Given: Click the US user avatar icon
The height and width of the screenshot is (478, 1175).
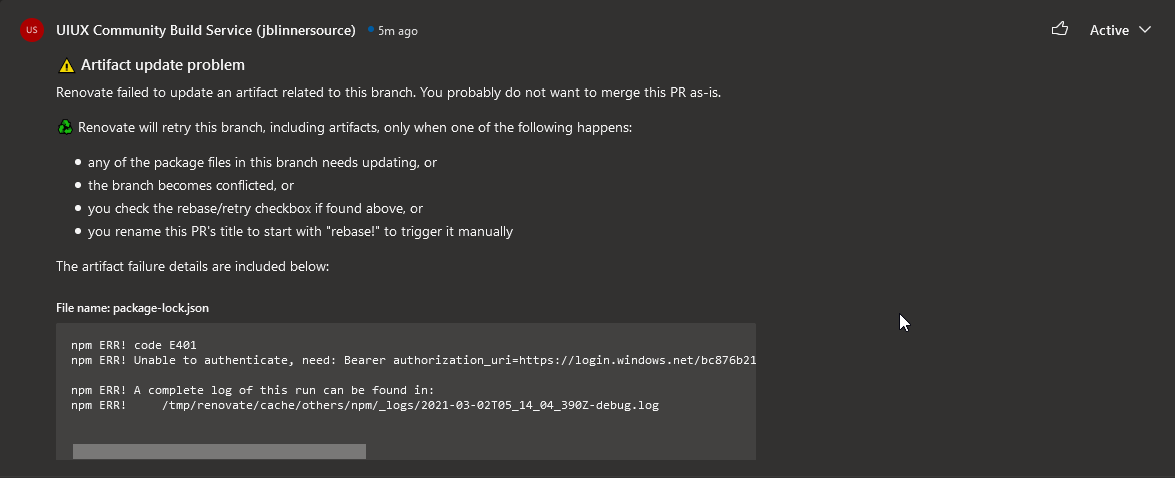Looking at the screenshot, I should coord(31,30).
